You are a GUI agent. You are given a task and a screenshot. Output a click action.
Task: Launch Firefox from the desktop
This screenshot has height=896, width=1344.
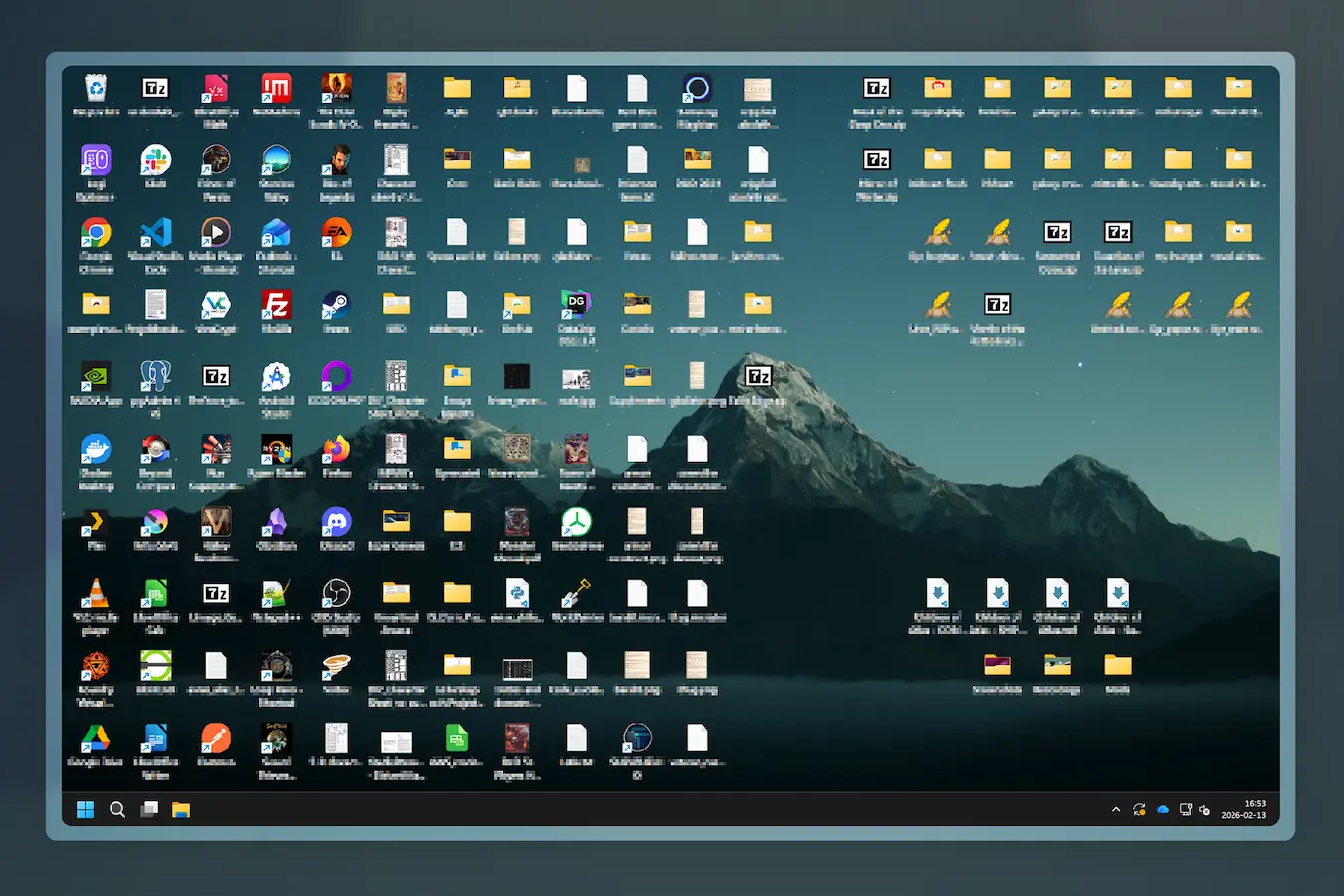tap(336, 449)
